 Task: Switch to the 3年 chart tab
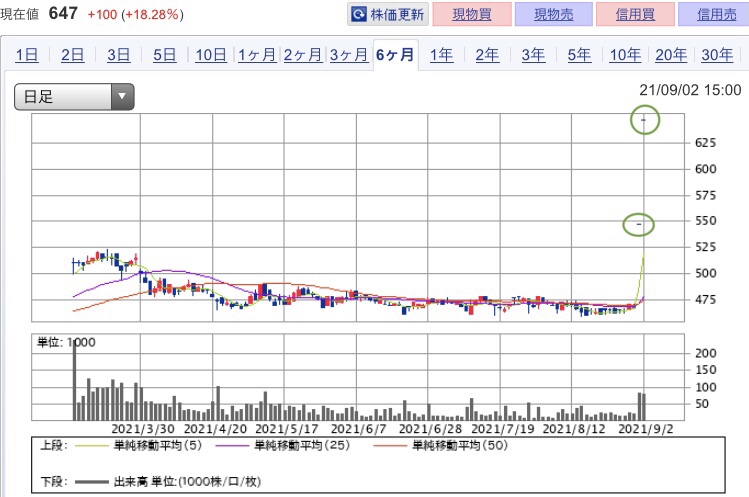(x=533, y=55)
